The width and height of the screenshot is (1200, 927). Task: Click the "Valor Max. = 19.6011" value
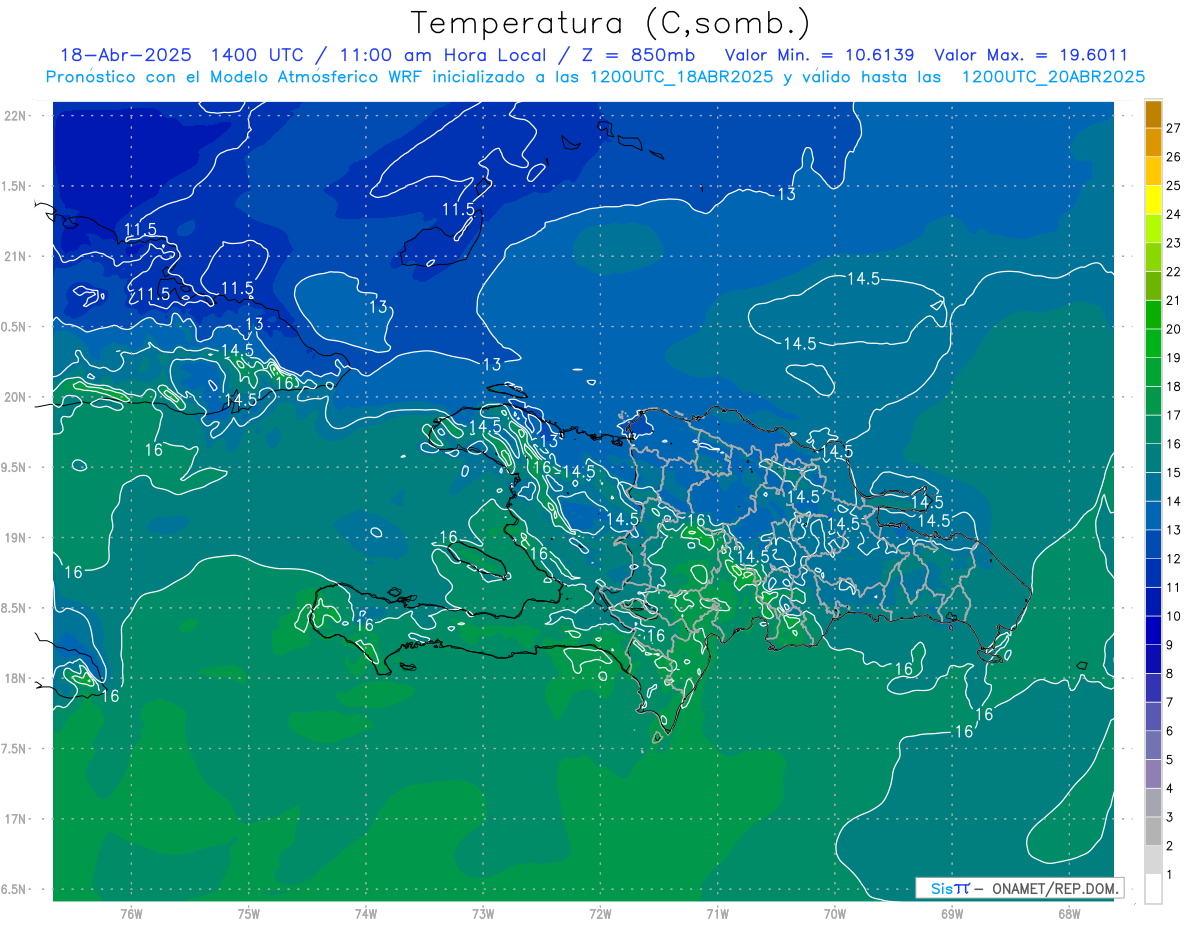pyautogui.click(x=1030, y=55)
